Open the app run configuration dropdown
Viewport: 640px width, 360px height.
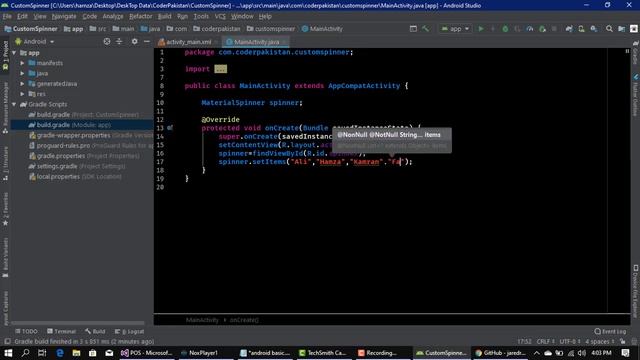pyautogui.click(x=455, y=29)
